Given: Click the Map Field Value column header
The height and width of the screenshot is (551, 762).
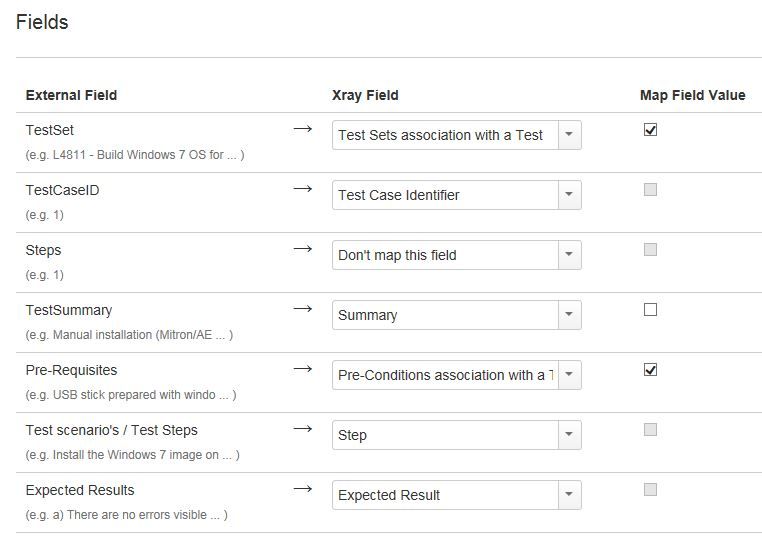Looking at the screenshot, I should 693,95.
